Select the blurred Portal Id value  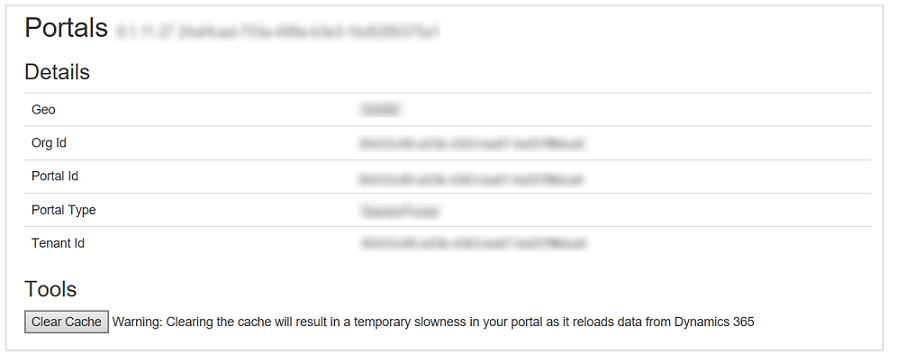tap(472, 179)
